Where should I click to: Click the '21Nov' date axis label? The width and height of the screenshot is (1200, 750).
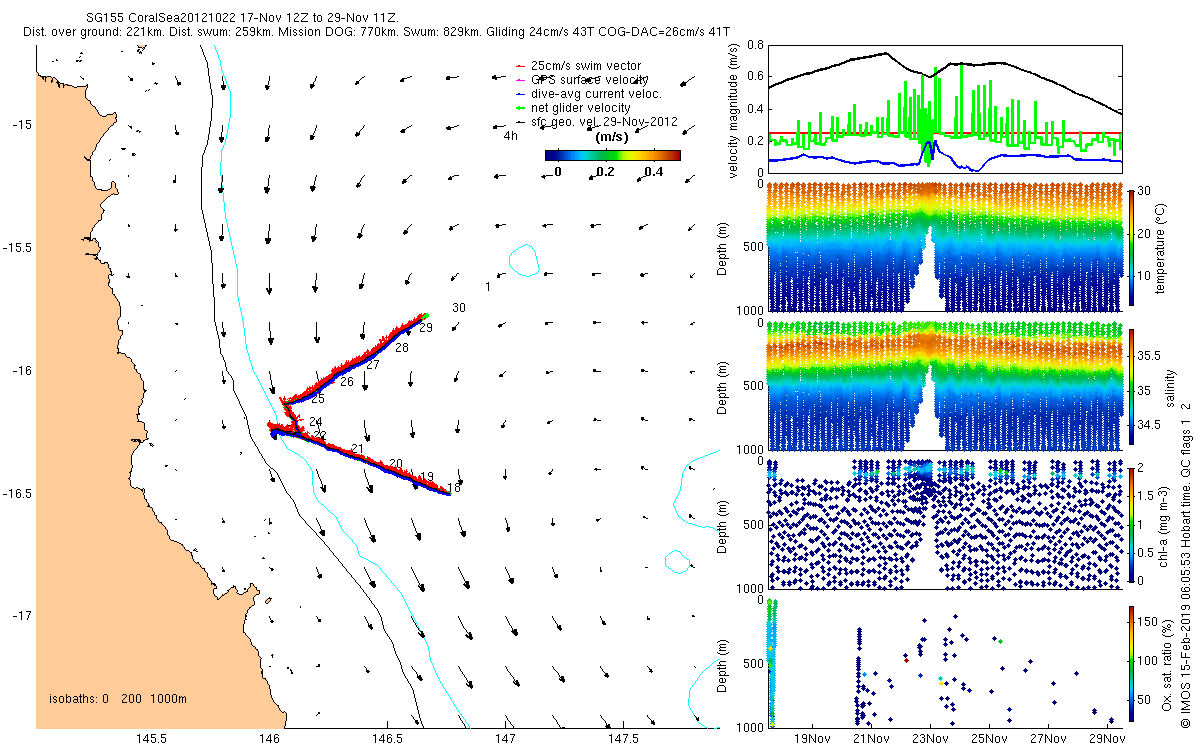(x=871, y=738)
